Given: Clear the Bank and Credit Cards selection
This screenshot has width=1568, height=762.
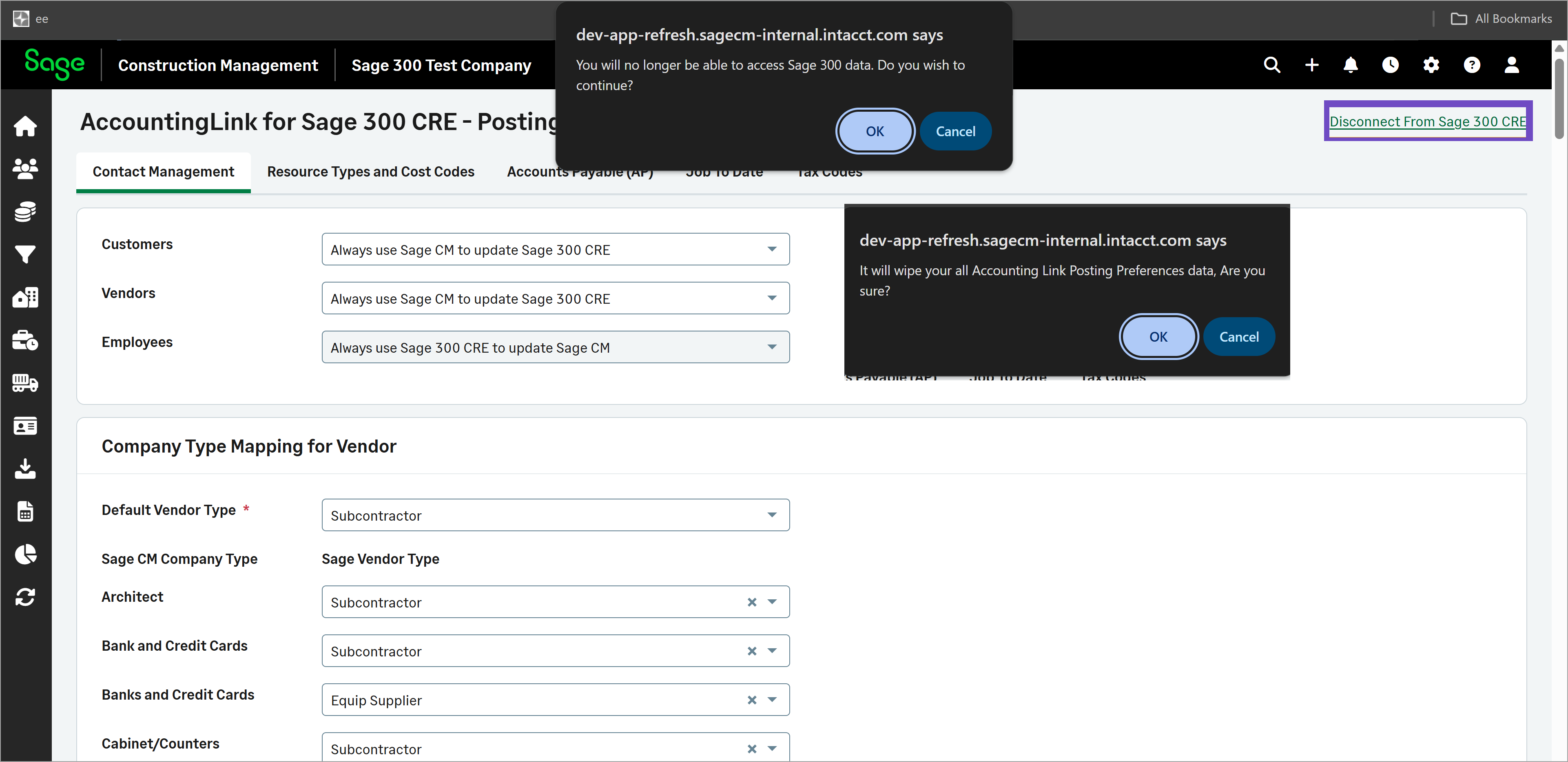Looking at the screenshot, I should tap(752, 651).
